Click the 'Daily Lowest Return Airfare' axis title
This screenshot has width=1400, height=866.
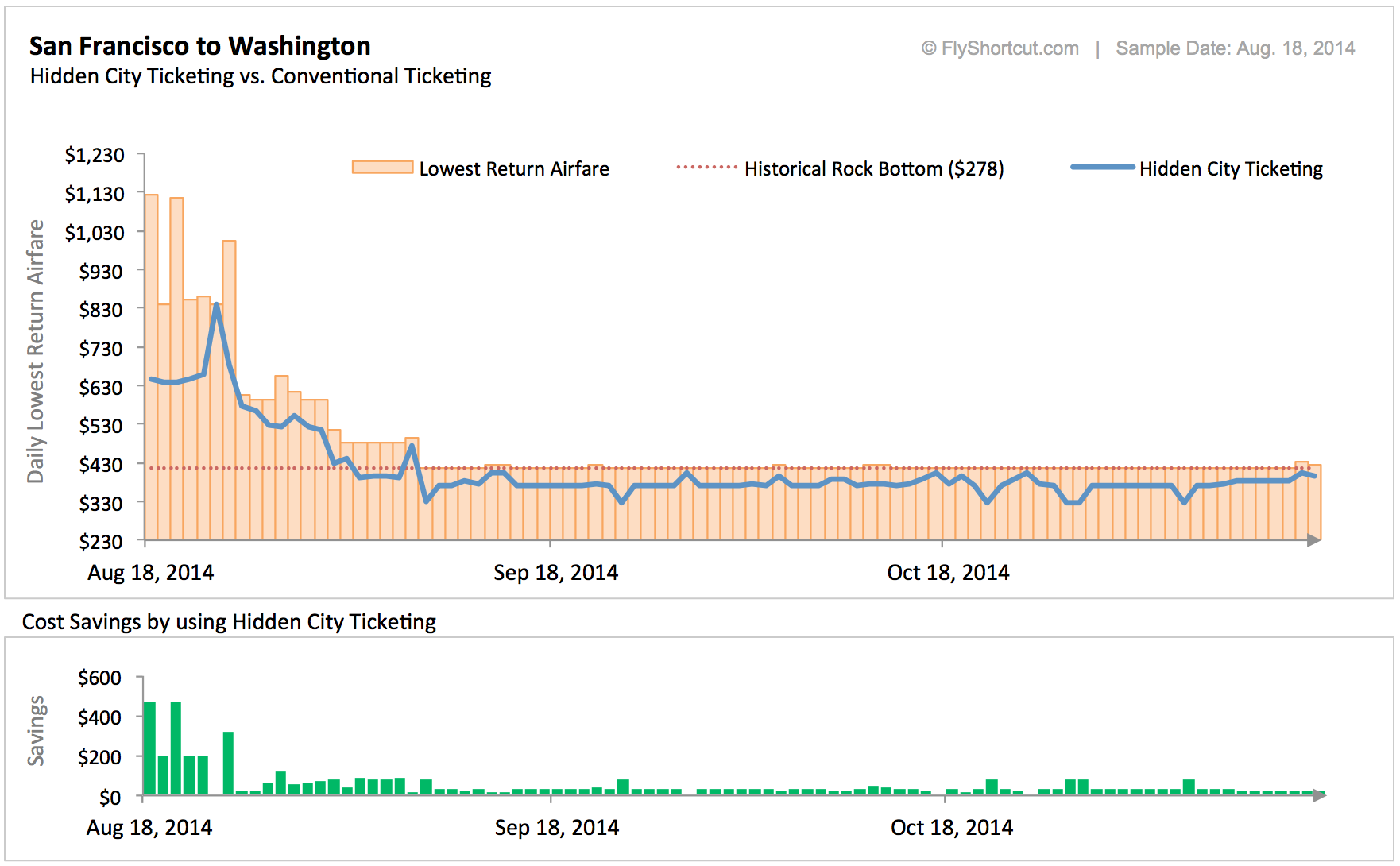click(x=36, y=351)
